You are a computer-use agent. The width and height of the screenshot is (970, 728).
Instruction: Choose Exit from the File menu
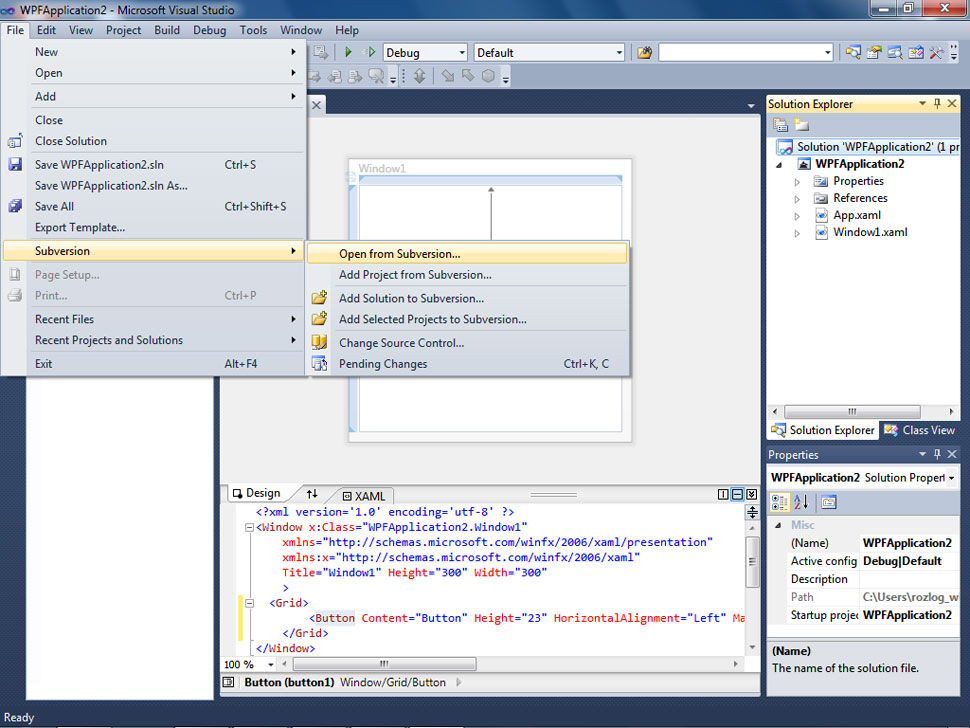coord(153,364)
